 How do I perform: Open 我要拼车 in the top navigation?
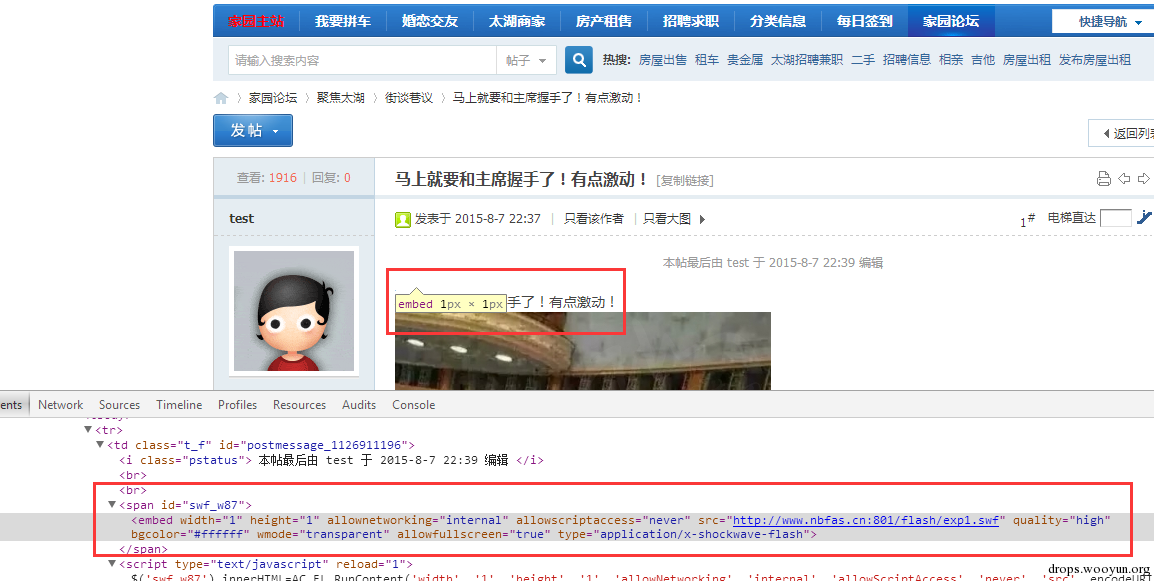pyautogui.click(x=342, y=21)
